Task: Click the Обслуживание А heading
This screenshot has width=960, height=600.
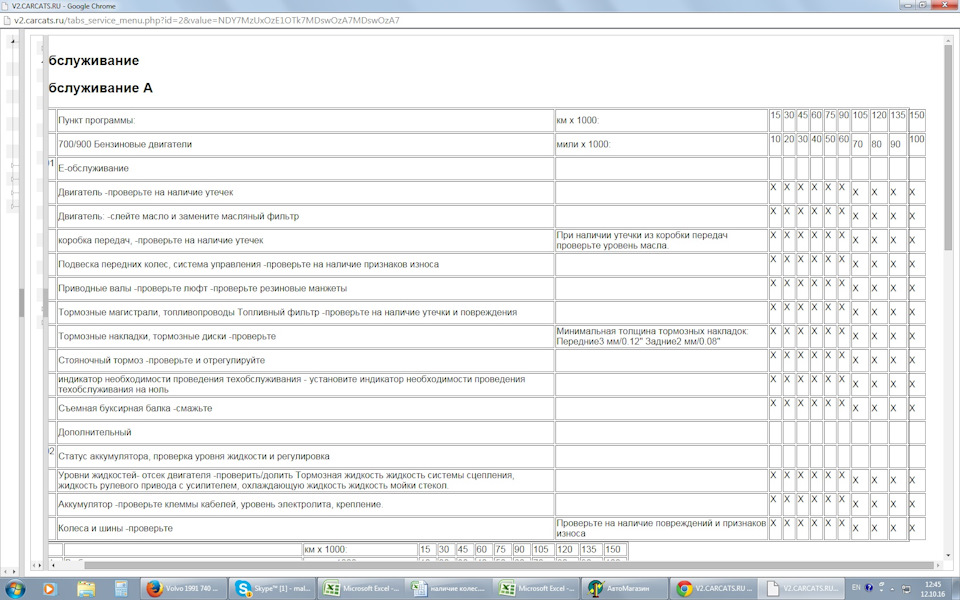Action: tap(100, 88)
